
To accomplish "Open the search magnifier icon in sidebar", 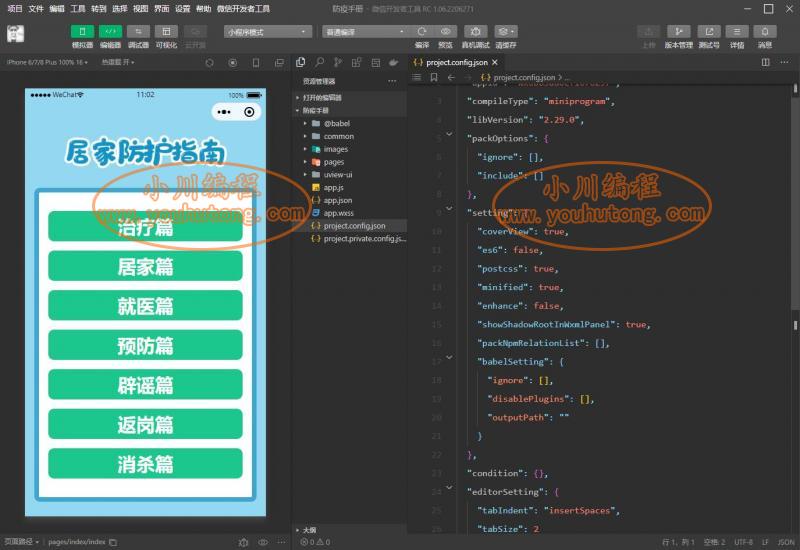I will (319, 62).
